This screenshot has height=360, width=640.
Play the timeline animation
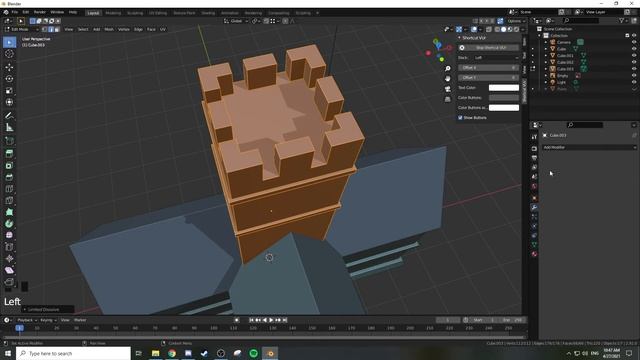point(271,320)
